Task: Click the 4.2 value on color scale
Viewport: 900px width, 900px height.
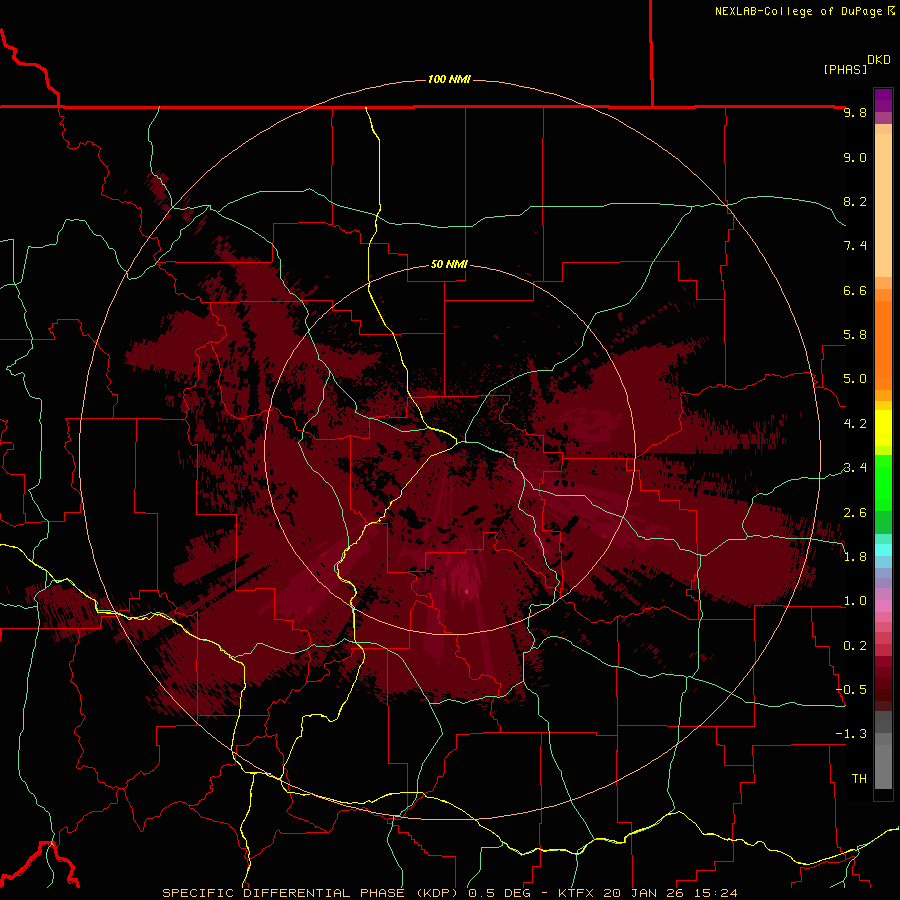Action: (855, 424)
